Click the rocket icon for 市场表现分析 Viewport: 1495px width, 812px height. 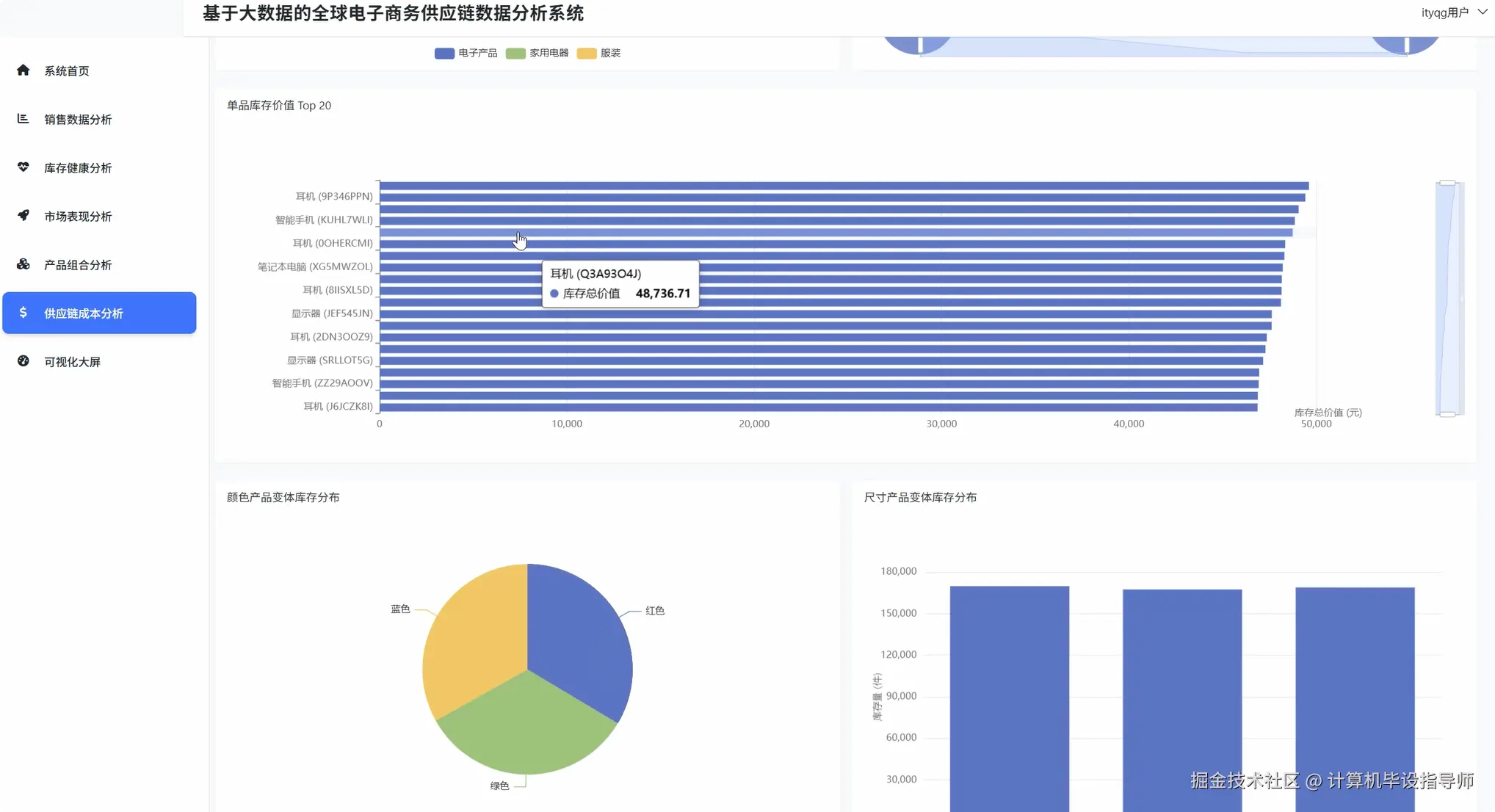click(23, 216)
